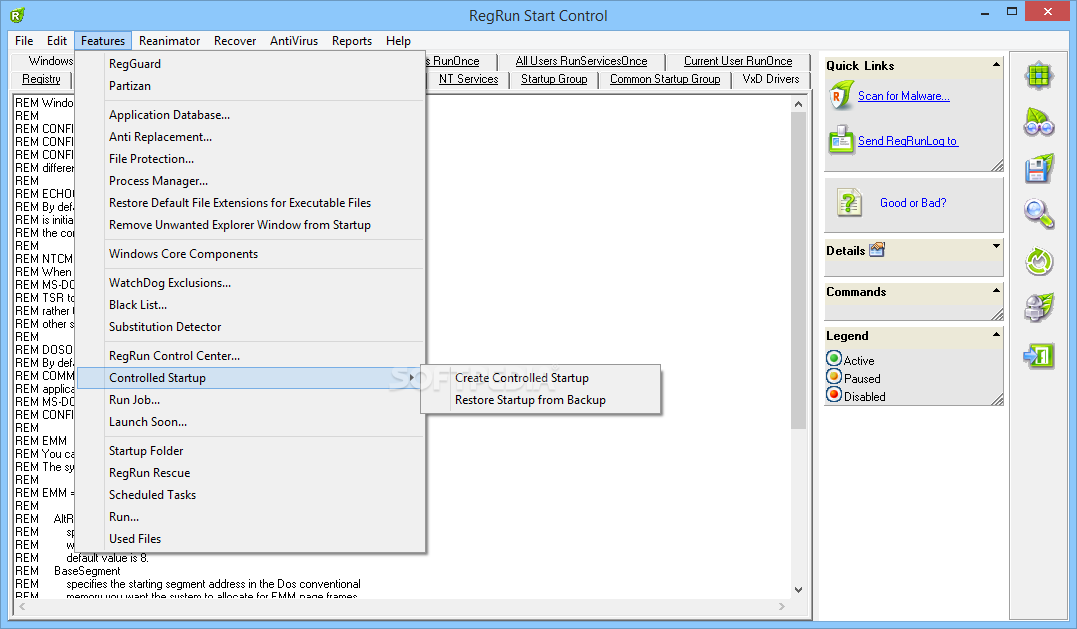Open the AntiVirus menu
The height and width of the screenshot is (629, 1077).
click(294, 41)
